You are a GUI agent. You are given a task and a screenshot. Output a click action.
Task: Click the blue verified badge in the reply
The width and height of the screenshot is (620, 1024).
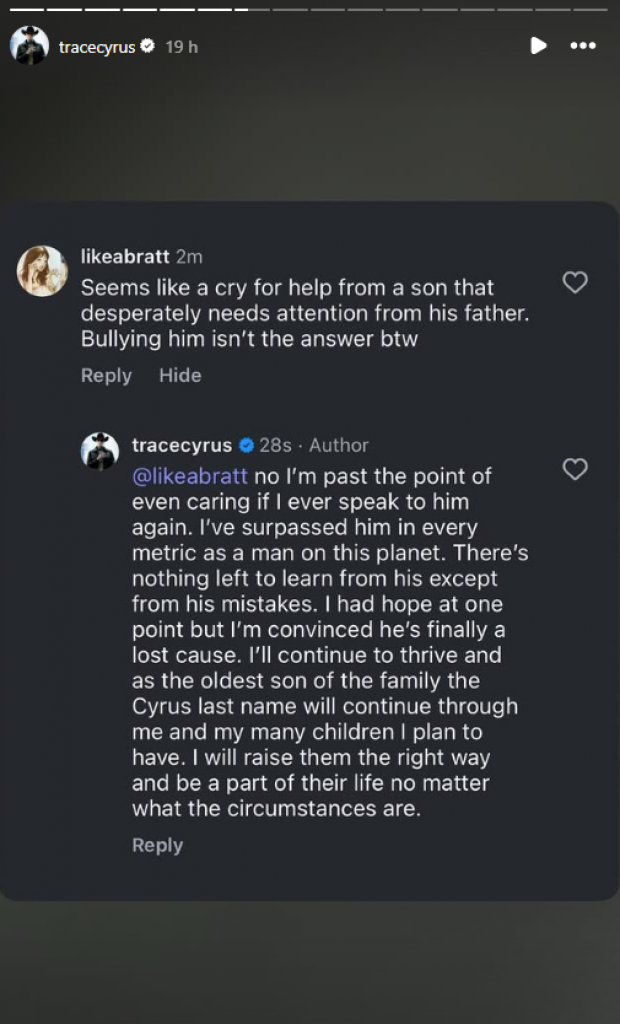pos(246,445)
